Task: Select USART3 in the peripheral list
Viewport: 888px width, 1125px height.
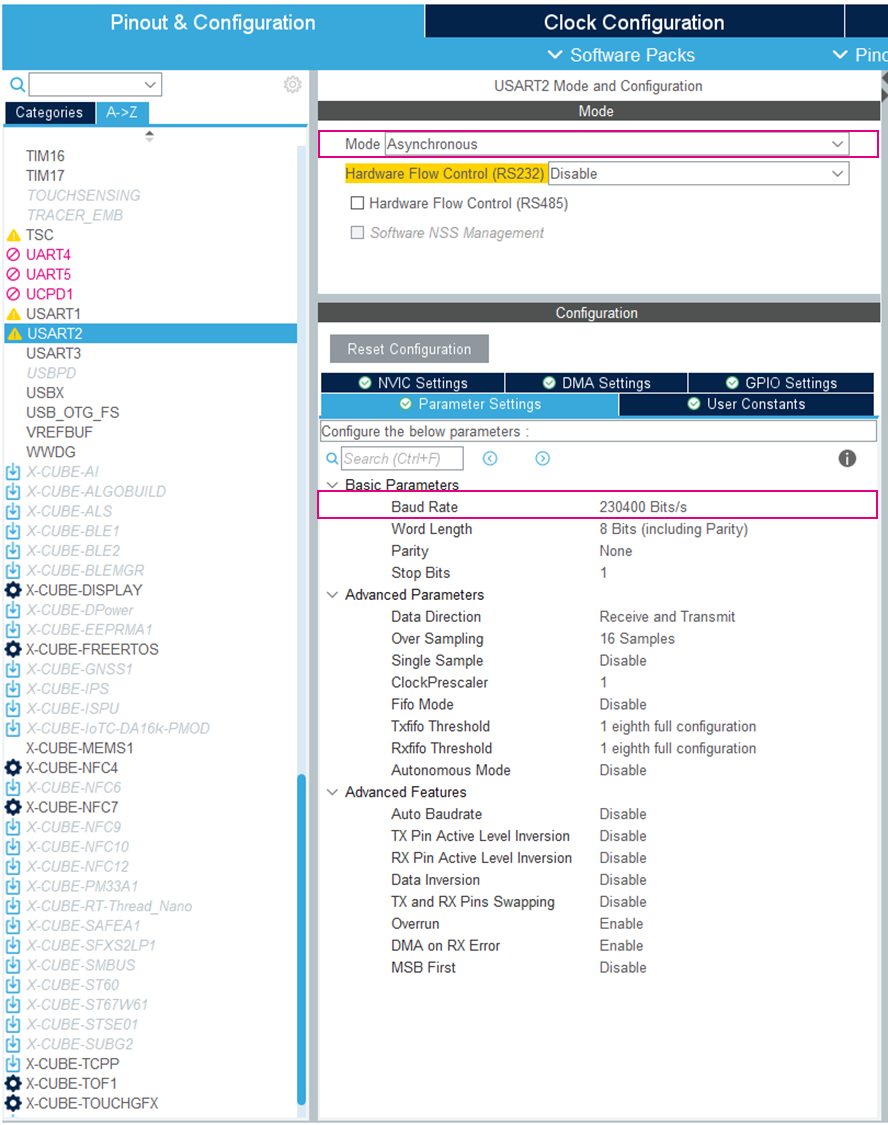Action: click(x=54, y=354)
